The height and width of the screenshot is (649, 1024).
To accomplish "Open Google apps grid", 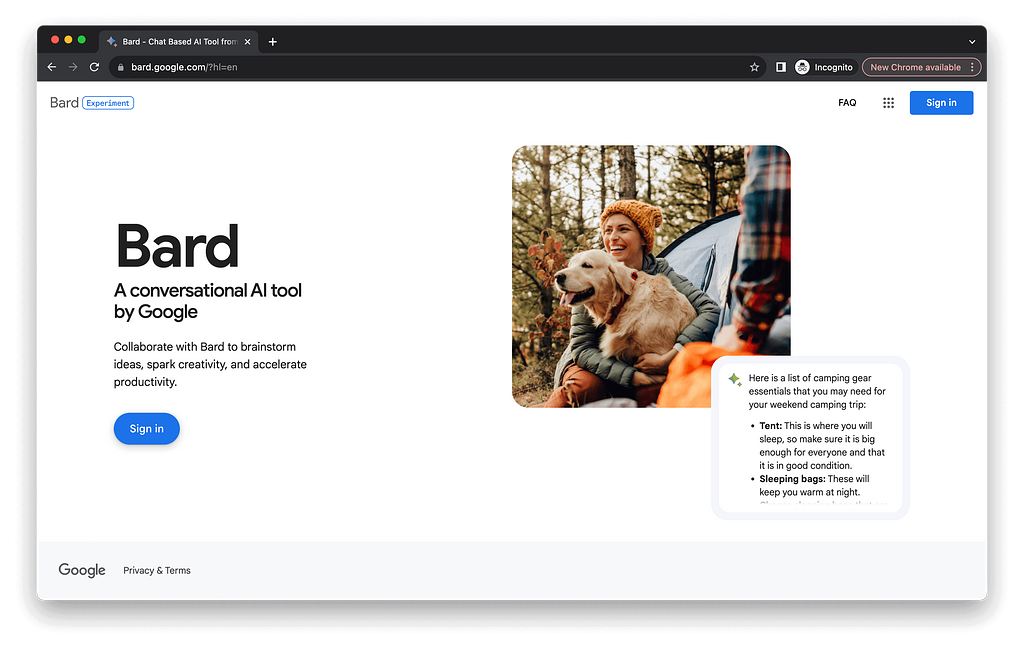I will click(888, 103).
